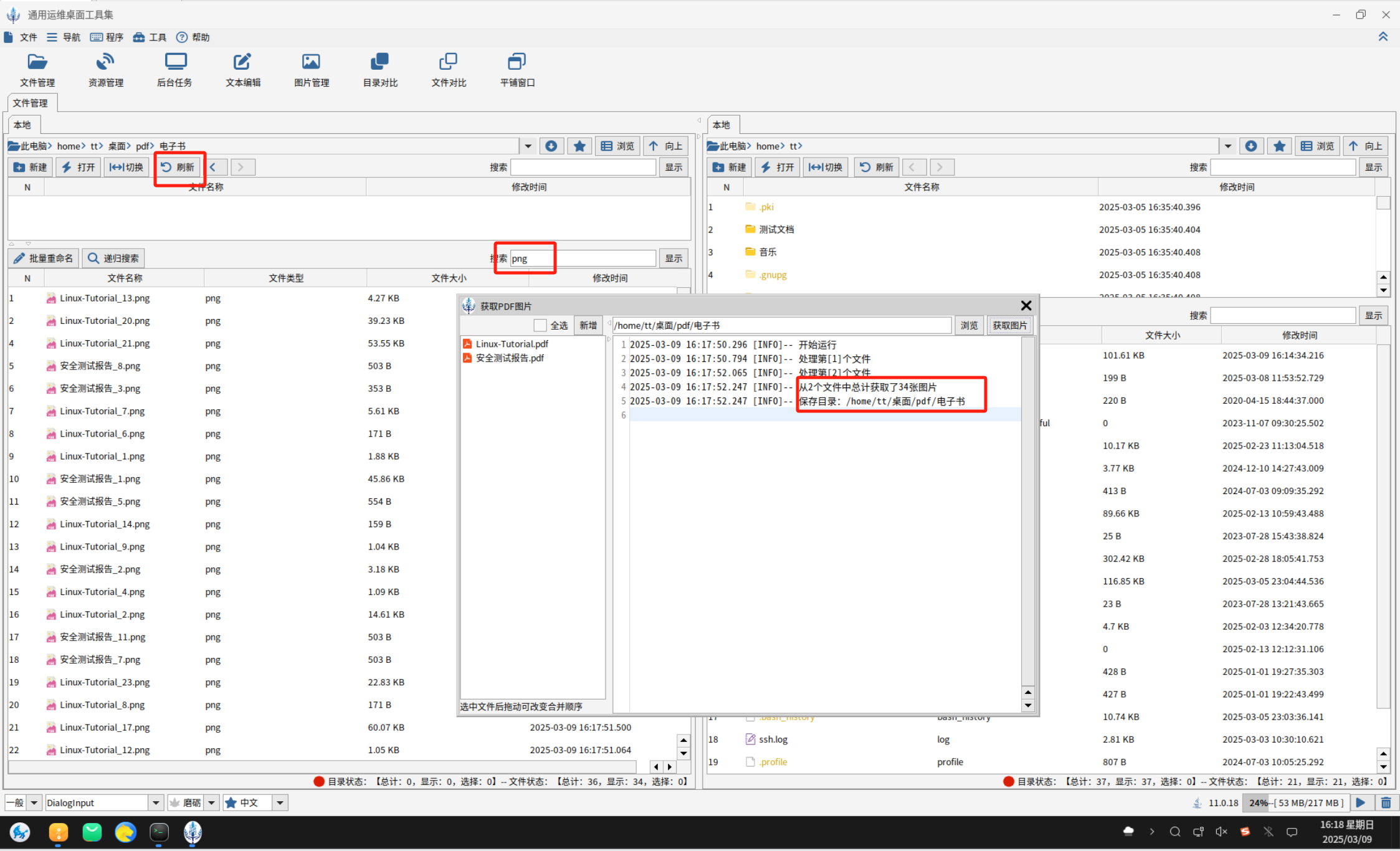Expand the left pane path dropdown arrow

528,146
